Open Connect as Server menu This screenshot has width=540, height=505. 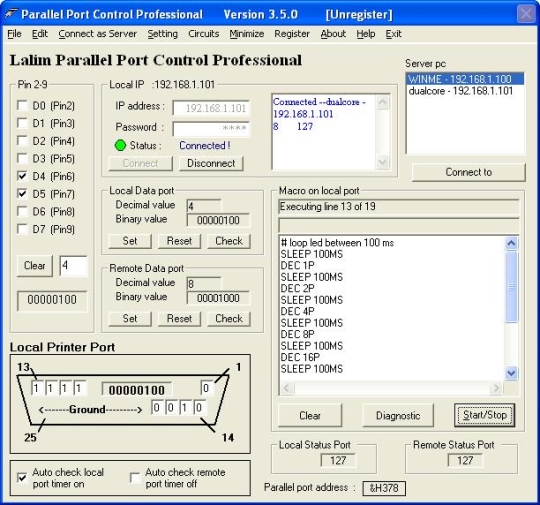(97, 34)
